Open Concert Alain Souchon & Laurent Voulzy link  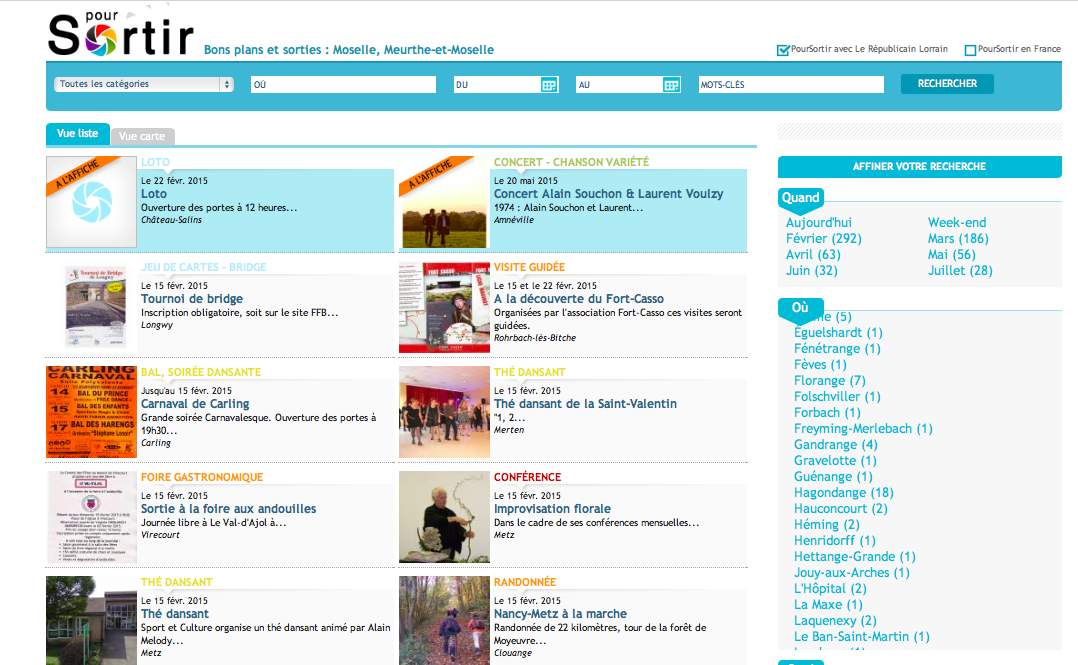click(x=608, y=194)
